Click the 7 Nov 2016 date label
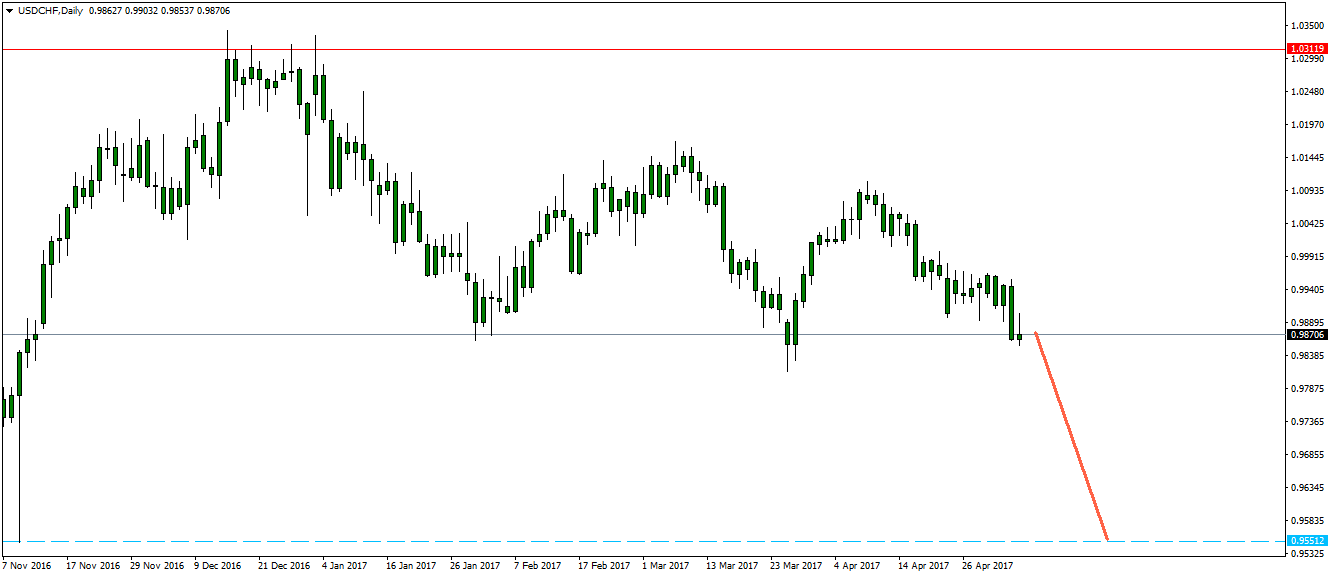This screenshot has height=577, width=1328. [27, 566]
